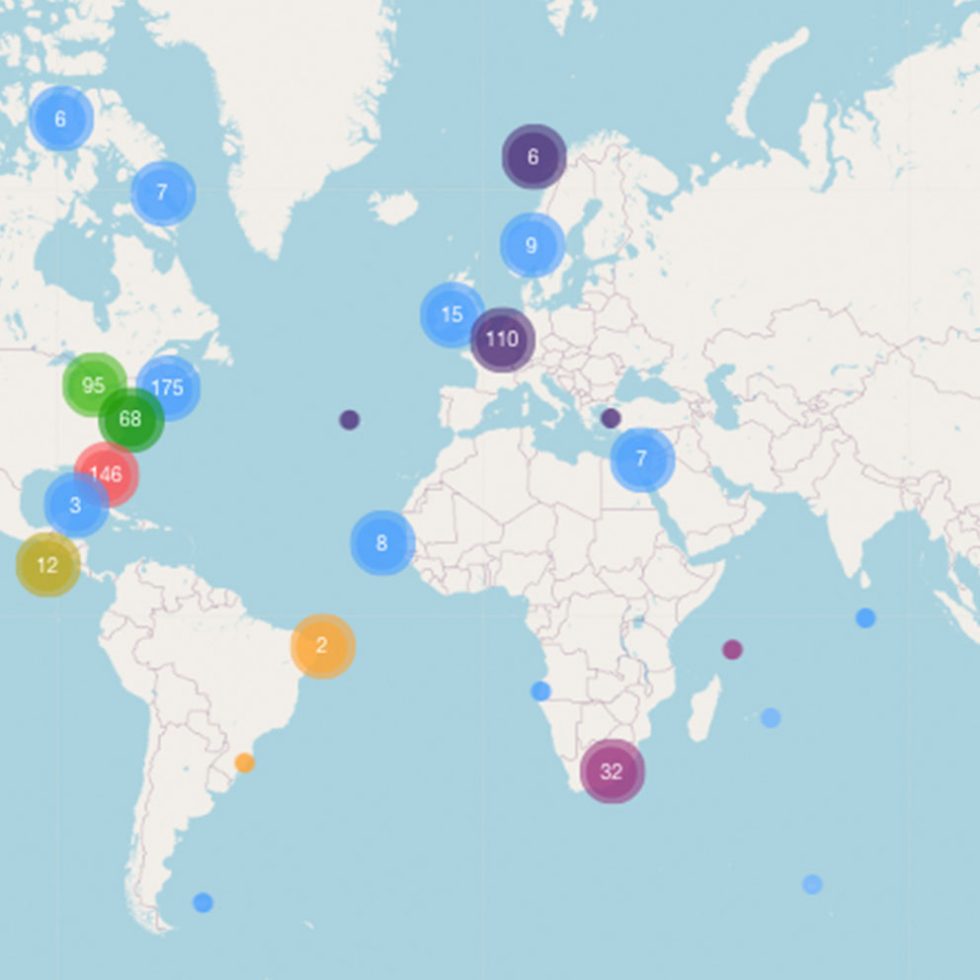This screenshot has width=980, height=980.
Task: Click the 8 cluster off West Africa
Action: 380,543
